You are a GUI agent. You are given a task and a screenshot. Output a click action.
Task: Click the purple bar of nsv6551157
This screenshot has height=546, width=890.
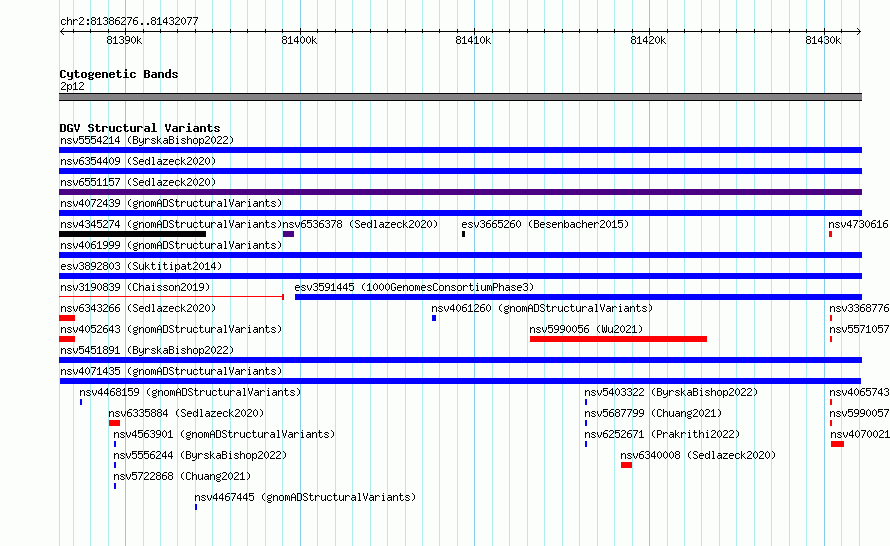point(460,192)
